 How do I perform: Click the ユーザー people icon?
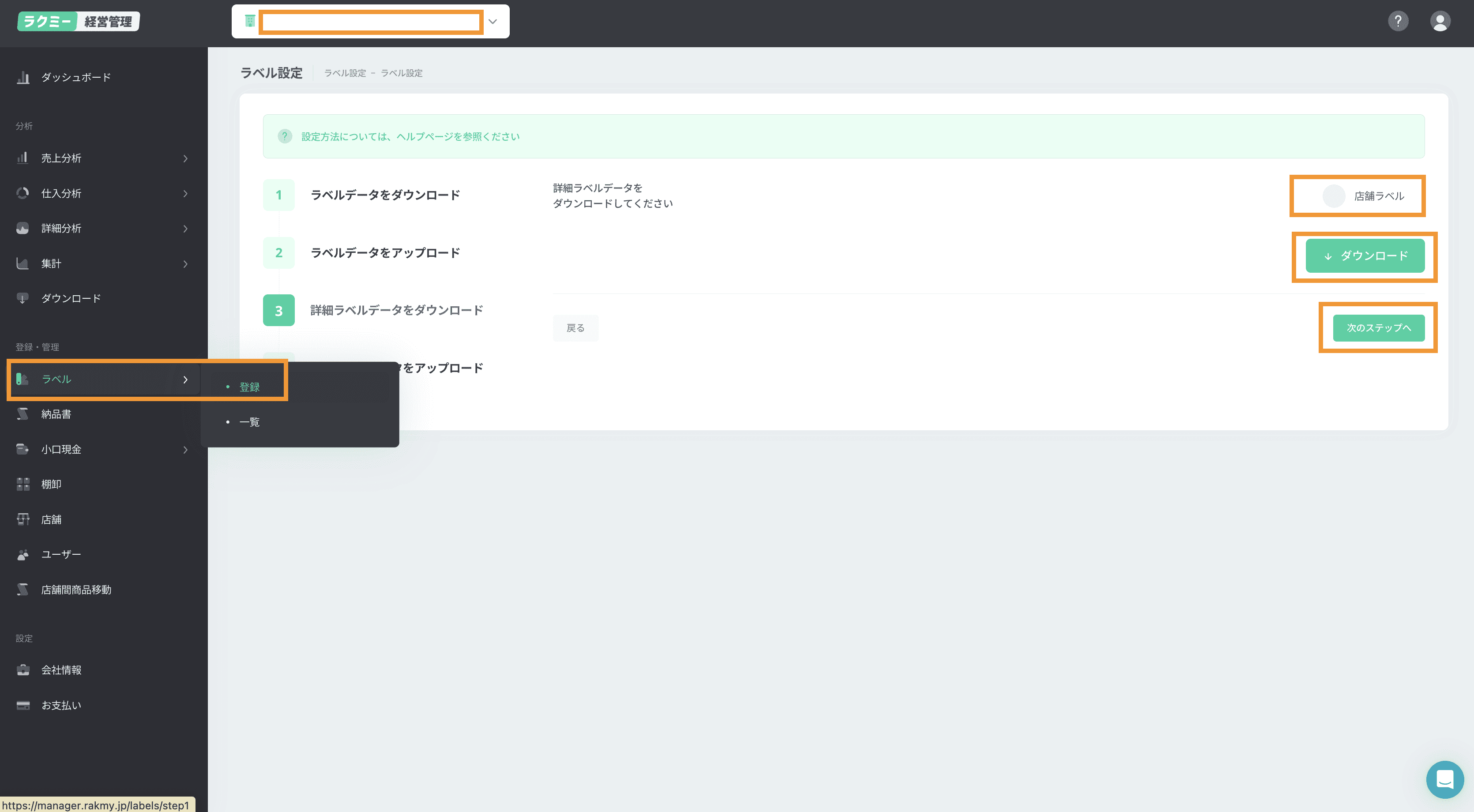click(23, 554)
